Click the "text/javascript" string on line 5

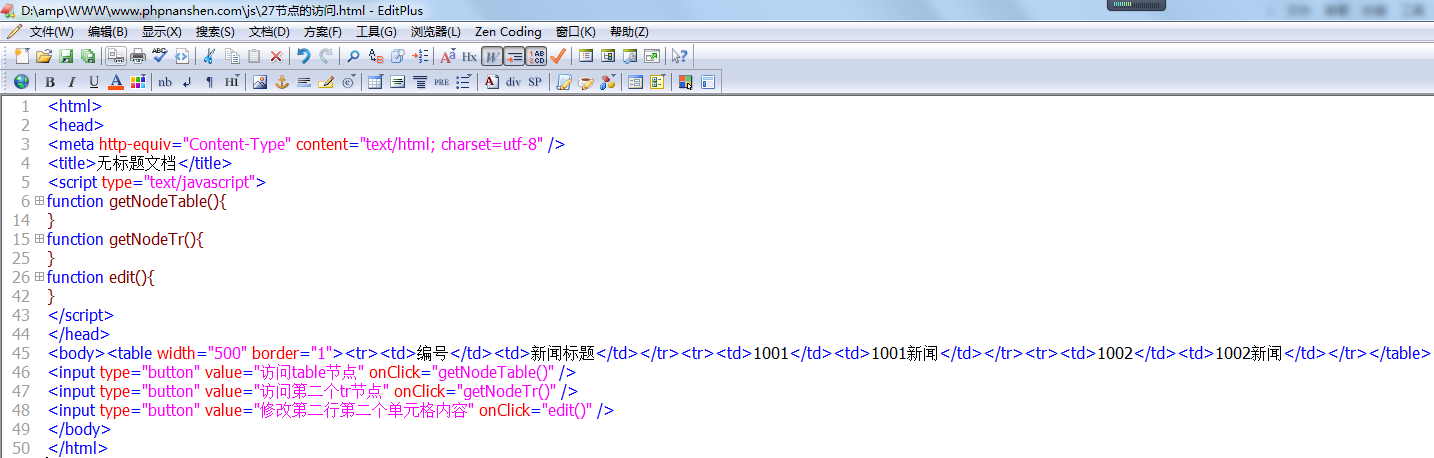[x=199, y=182]
